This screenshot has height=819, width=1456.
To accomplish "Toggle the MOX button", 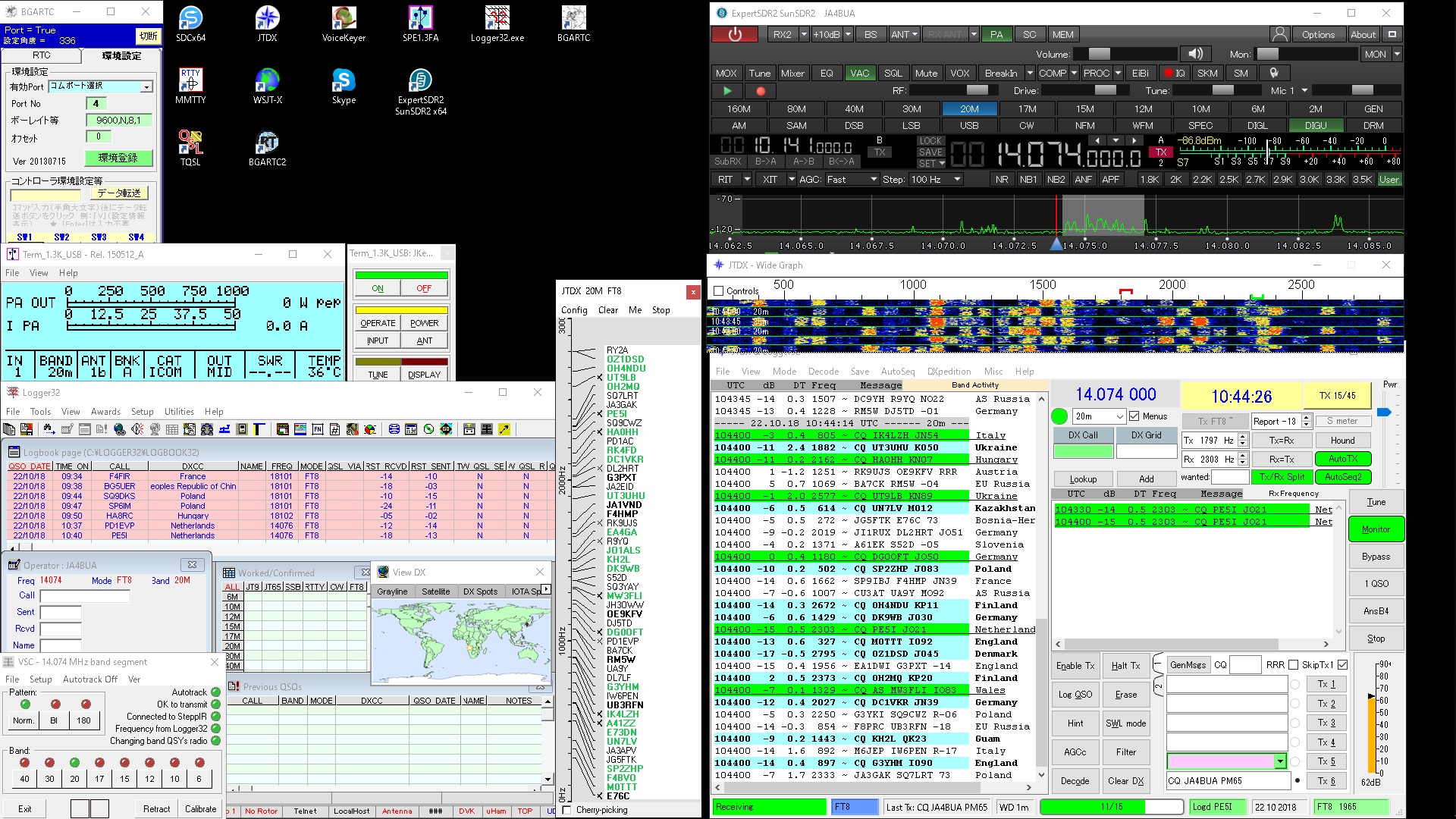I will pos(726,73).
